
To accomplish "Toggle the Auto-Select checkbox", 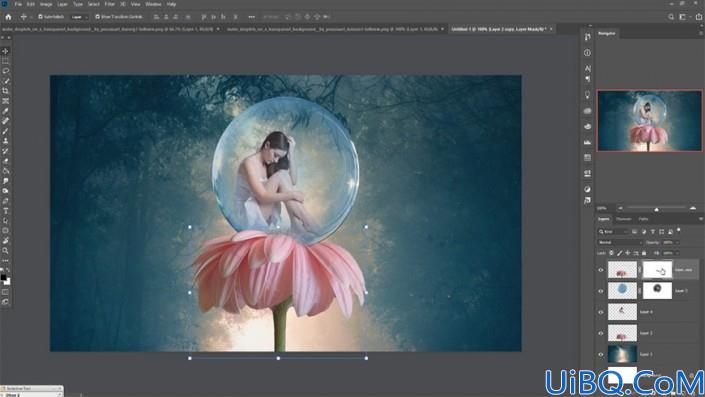I will pyautogui.click(x=40, y=17).
